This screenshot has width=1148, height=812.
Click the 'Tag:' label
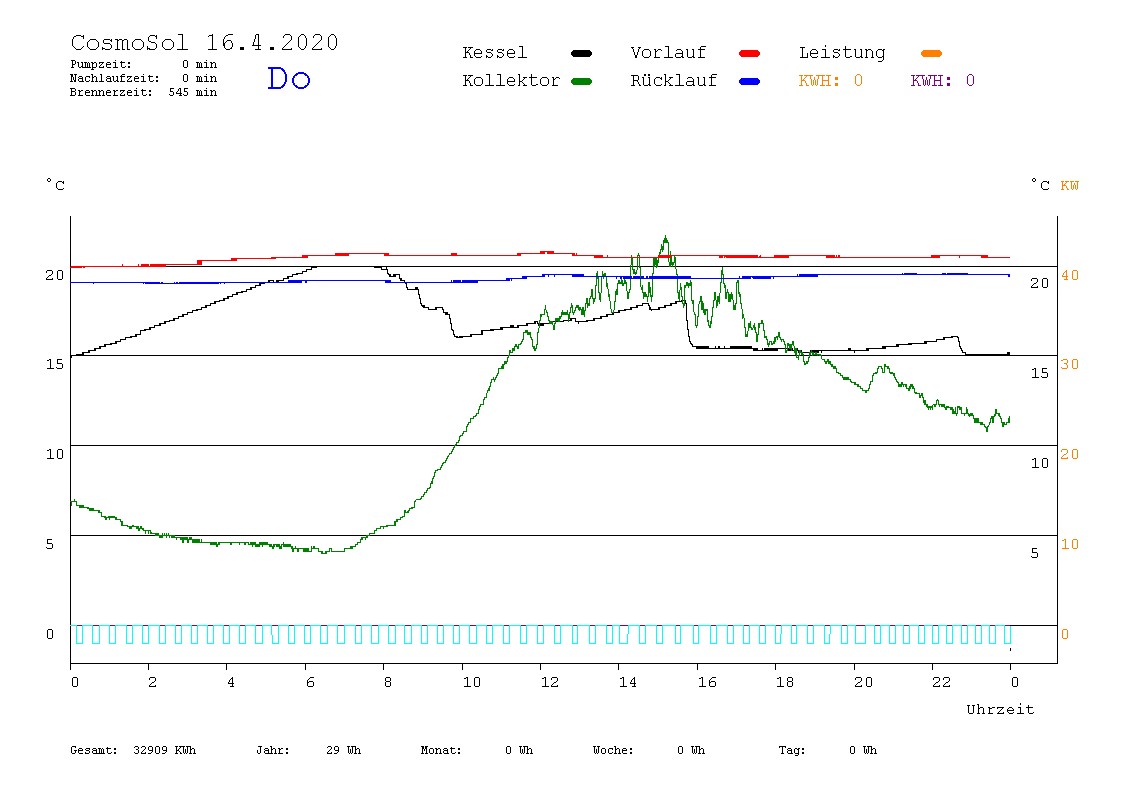click(791, 750)
